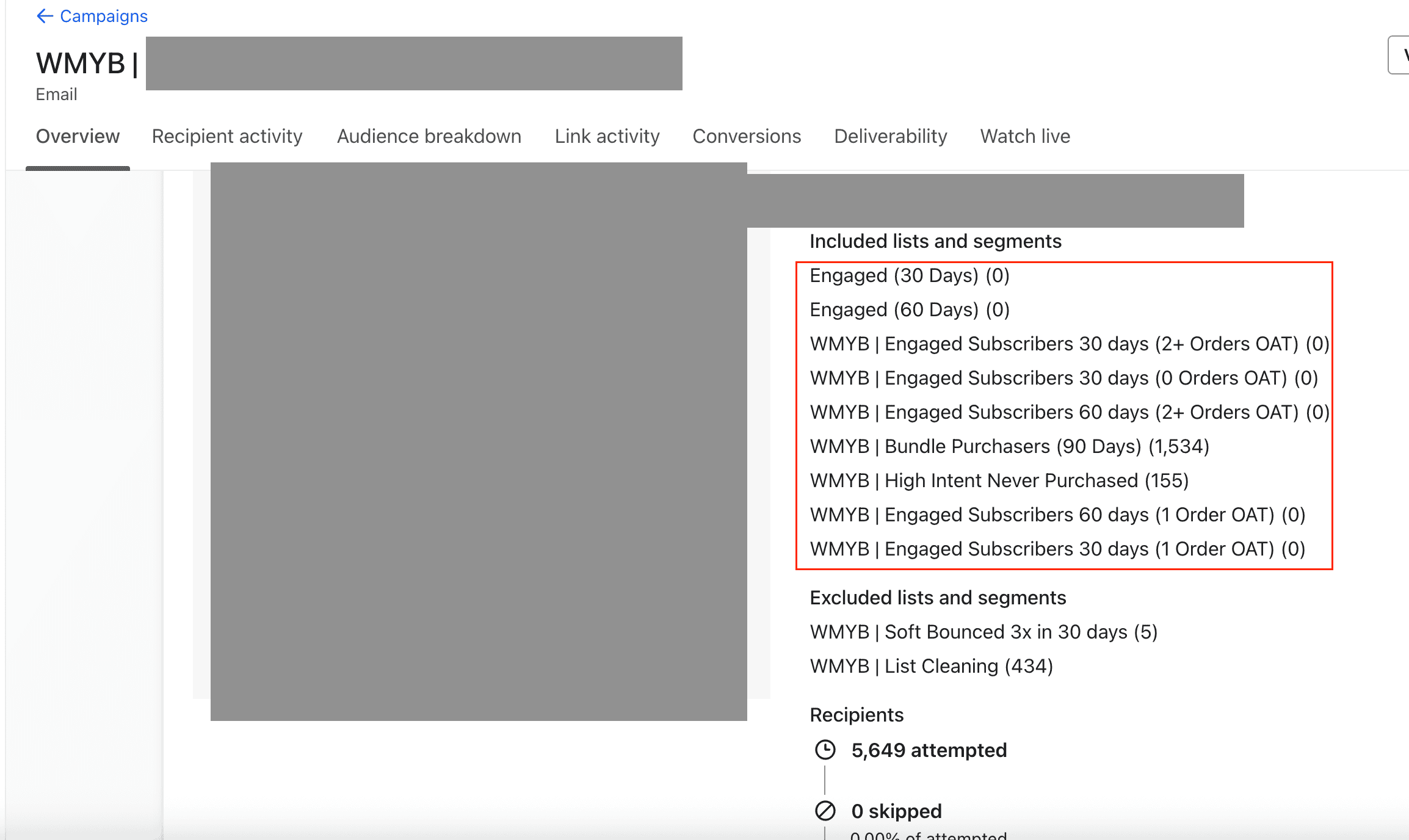Open the Engaged (60 Days) segment
The height and width of the screenshot is (840, 1409).
click(909, 310)
